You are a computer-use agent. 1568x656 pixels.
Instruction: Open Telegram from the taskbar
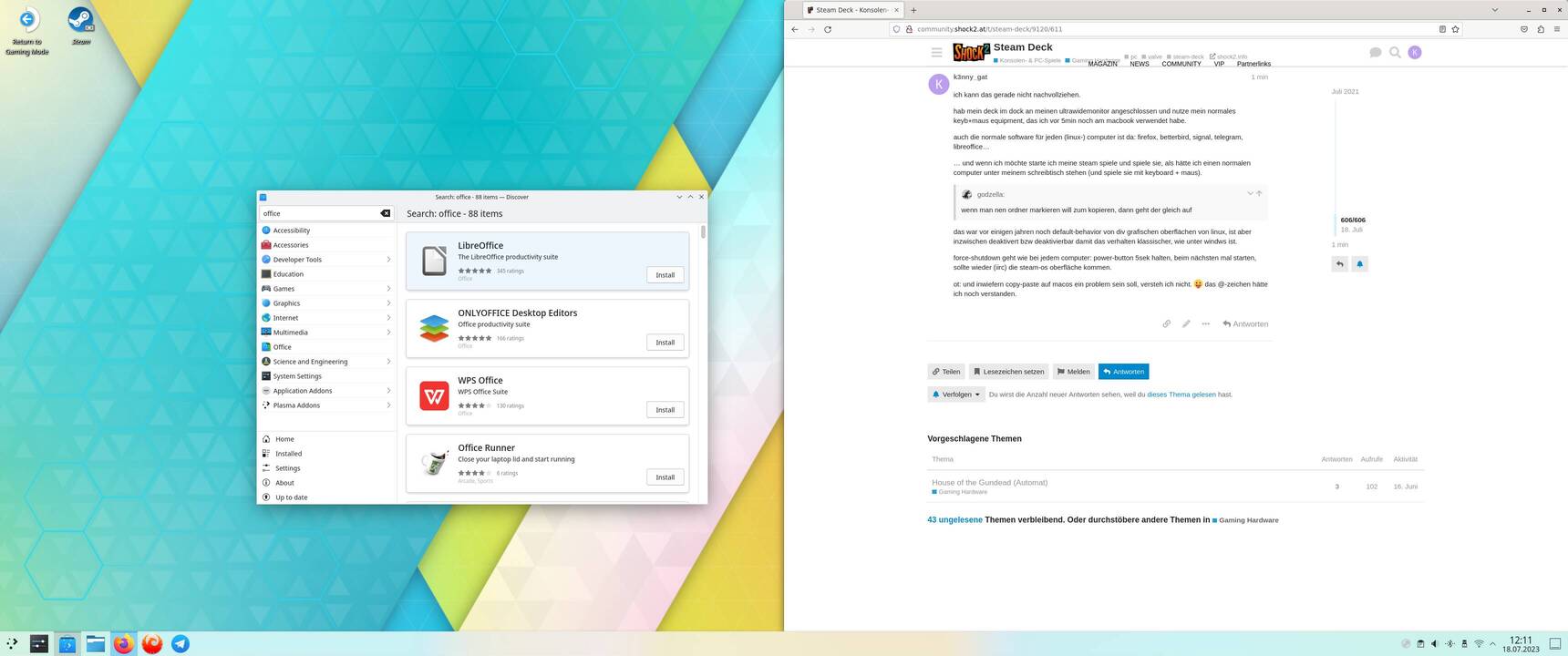coord(181,643)
